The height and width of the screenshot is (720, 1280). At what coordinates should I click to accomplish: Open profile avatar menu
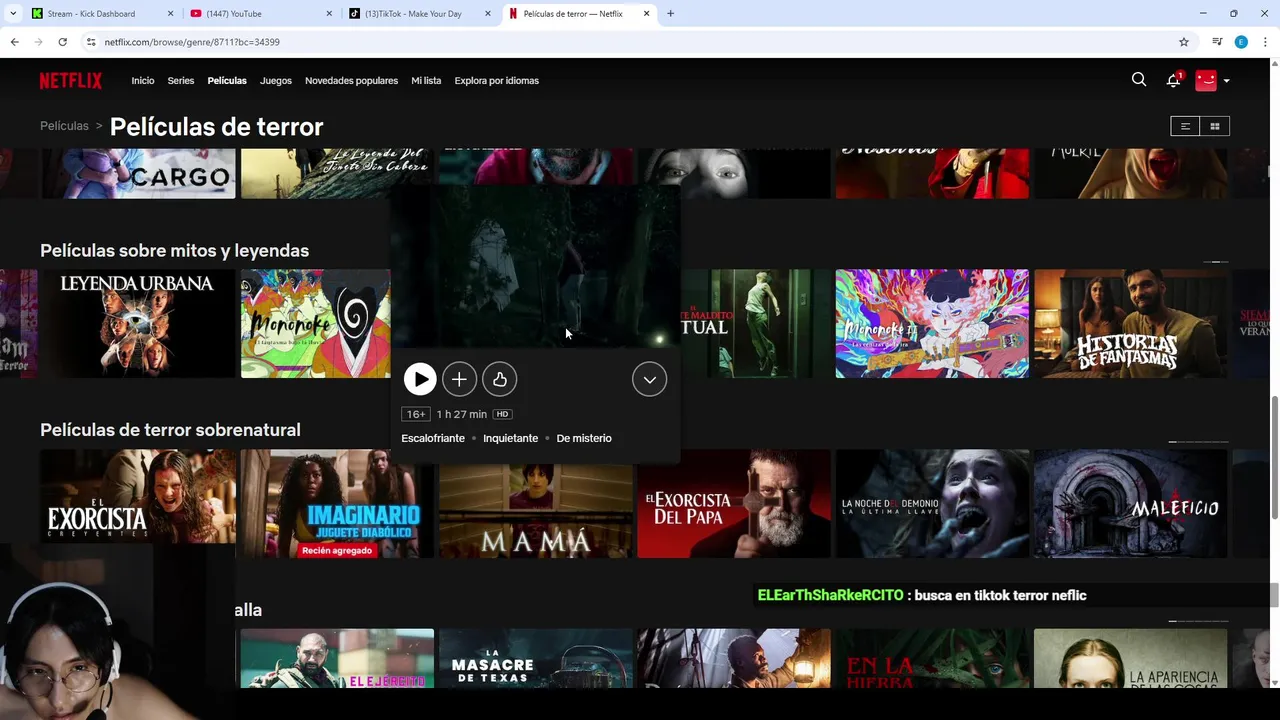(1206, 80)
